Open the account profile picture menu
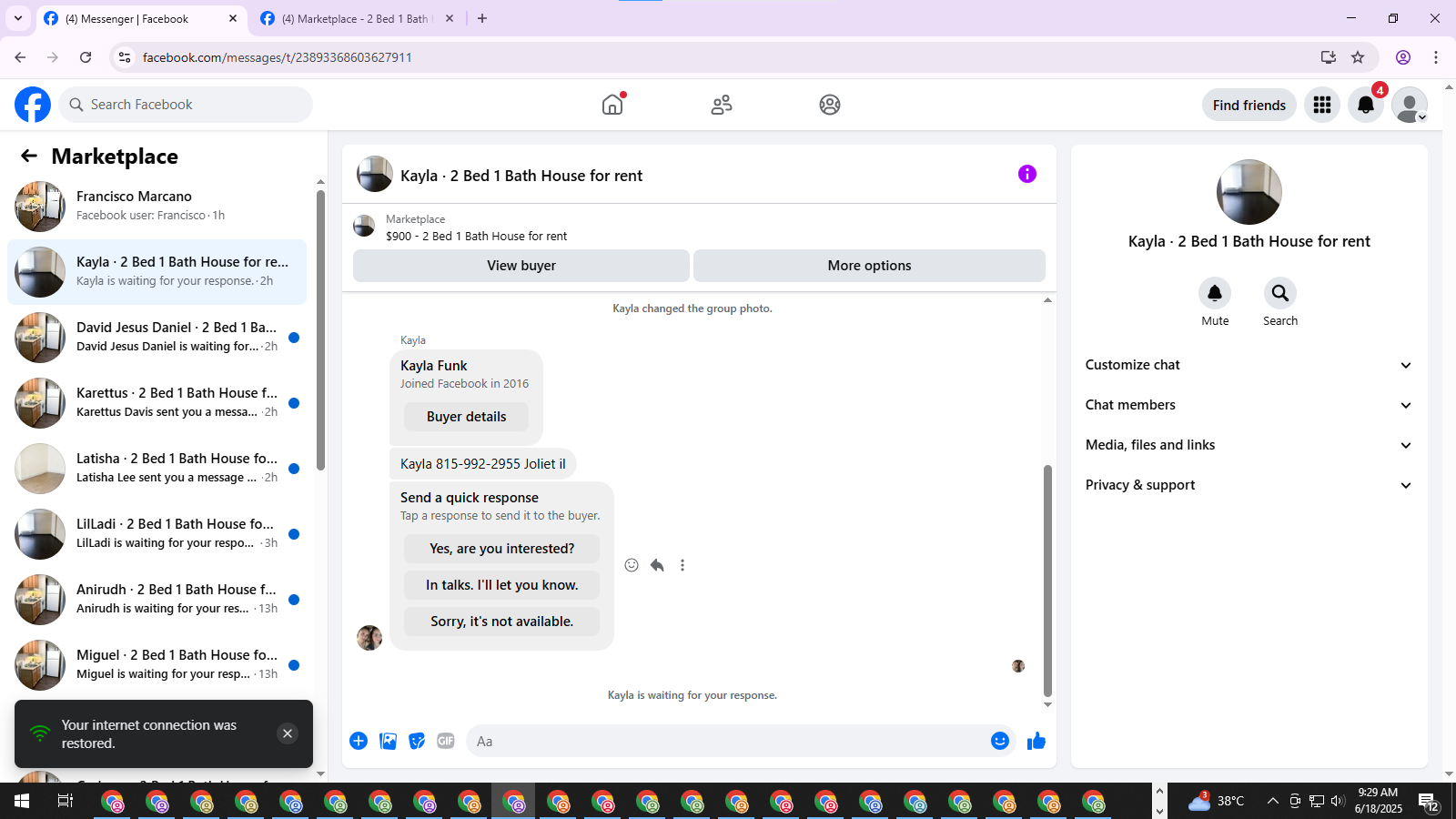This screenshot has width=1456, height=819. (1410, 105)
